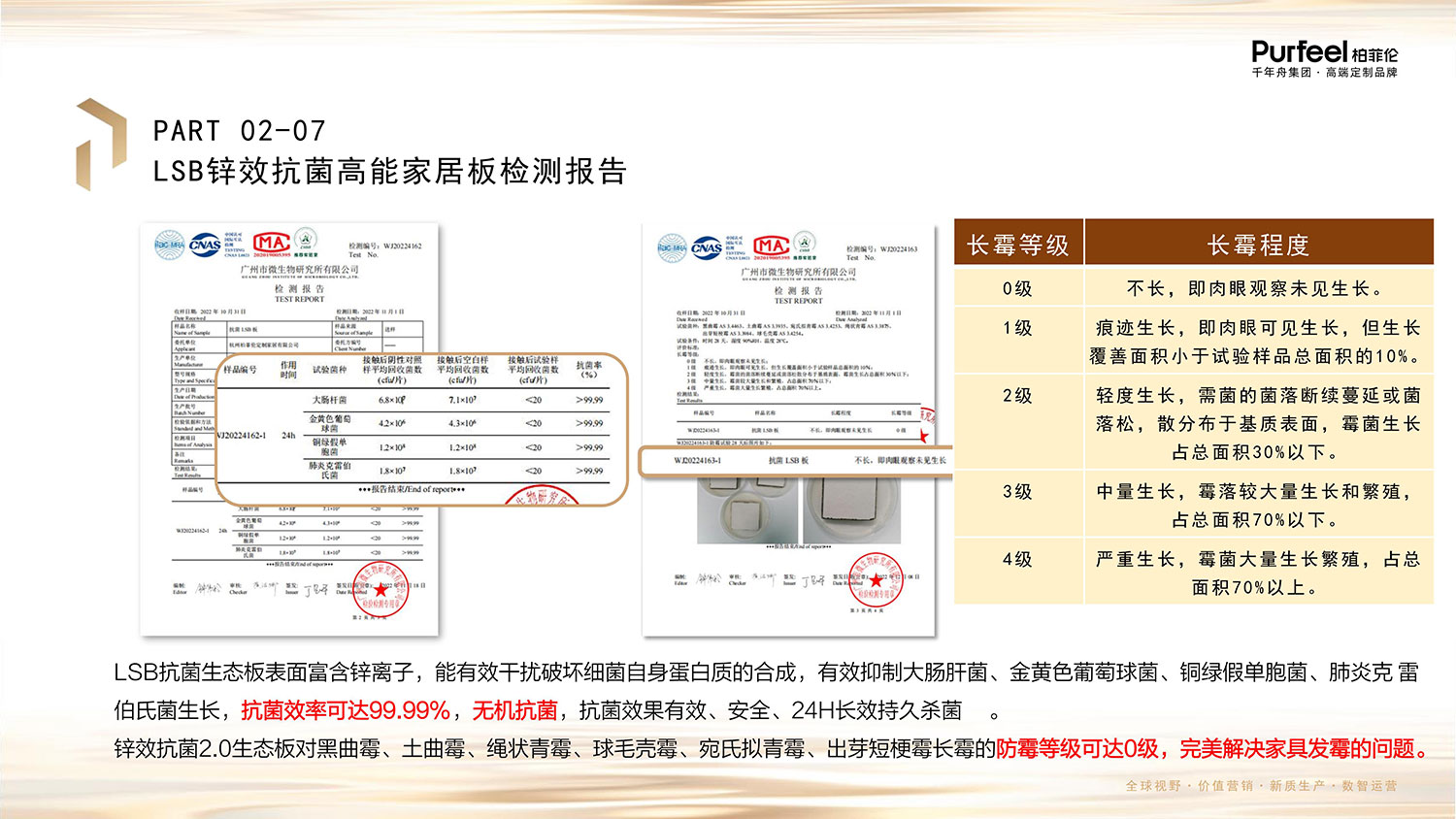Click 抗菌 LSB 板 in the right enlarged callout
The width and height of the screenshot is (1456, 819).
click(788, 461)
